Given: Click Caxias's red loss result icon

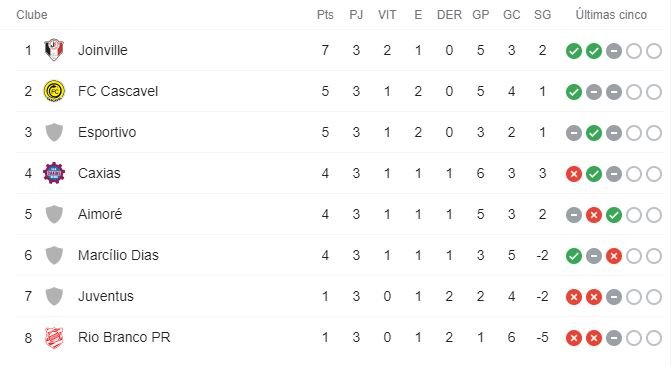Looking at the screenshot, I should pos(574,174).
